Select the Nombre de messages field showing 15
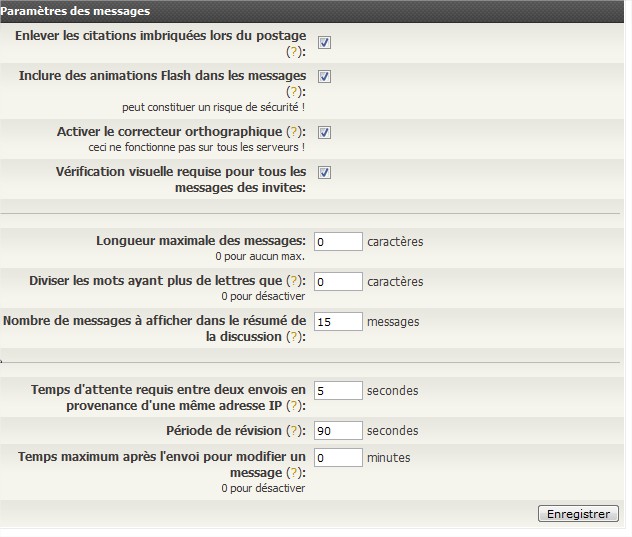 (x=338, y=322)
